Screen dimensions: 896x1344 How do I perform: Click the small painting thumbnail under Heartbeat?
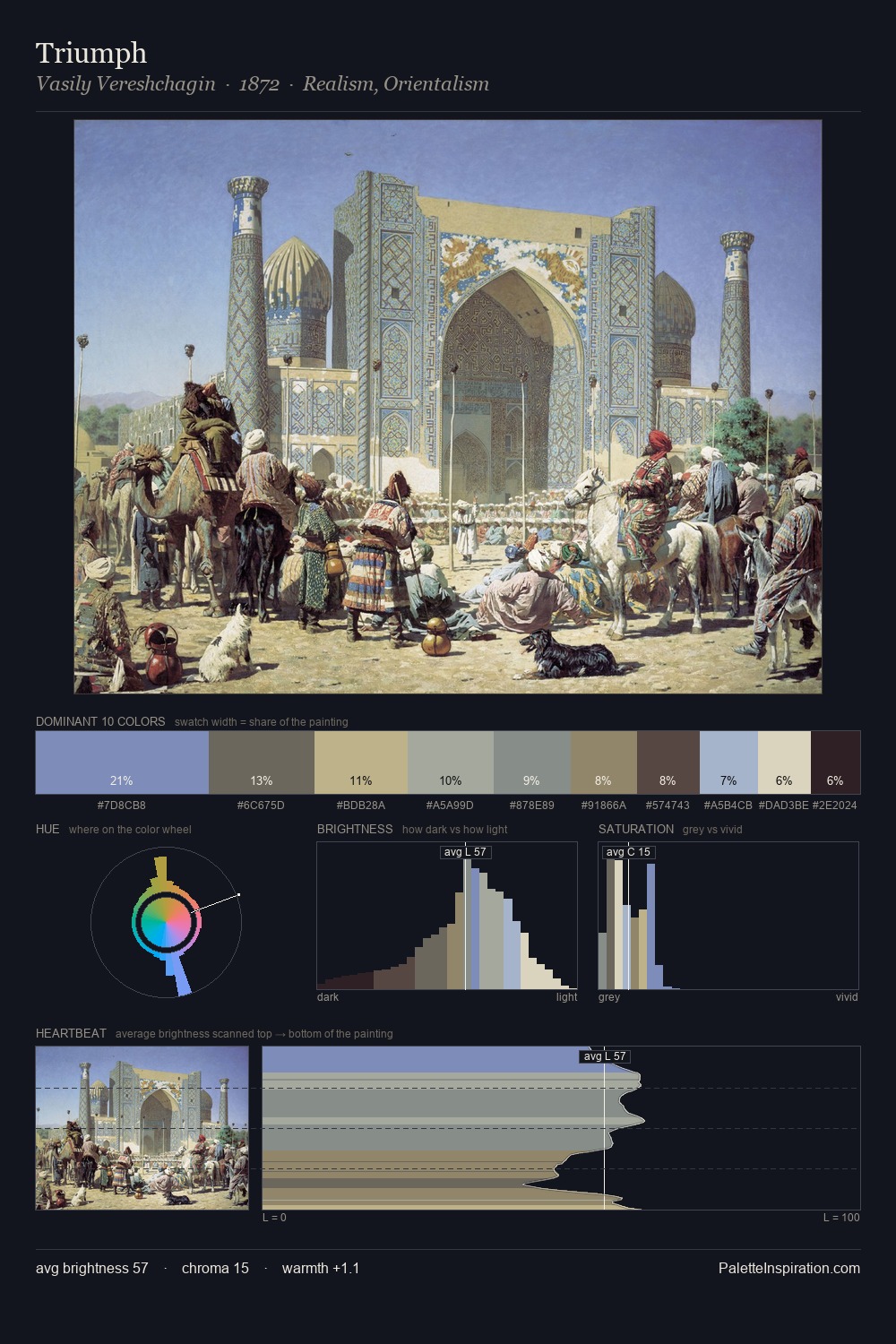[x=142, y=1128]
